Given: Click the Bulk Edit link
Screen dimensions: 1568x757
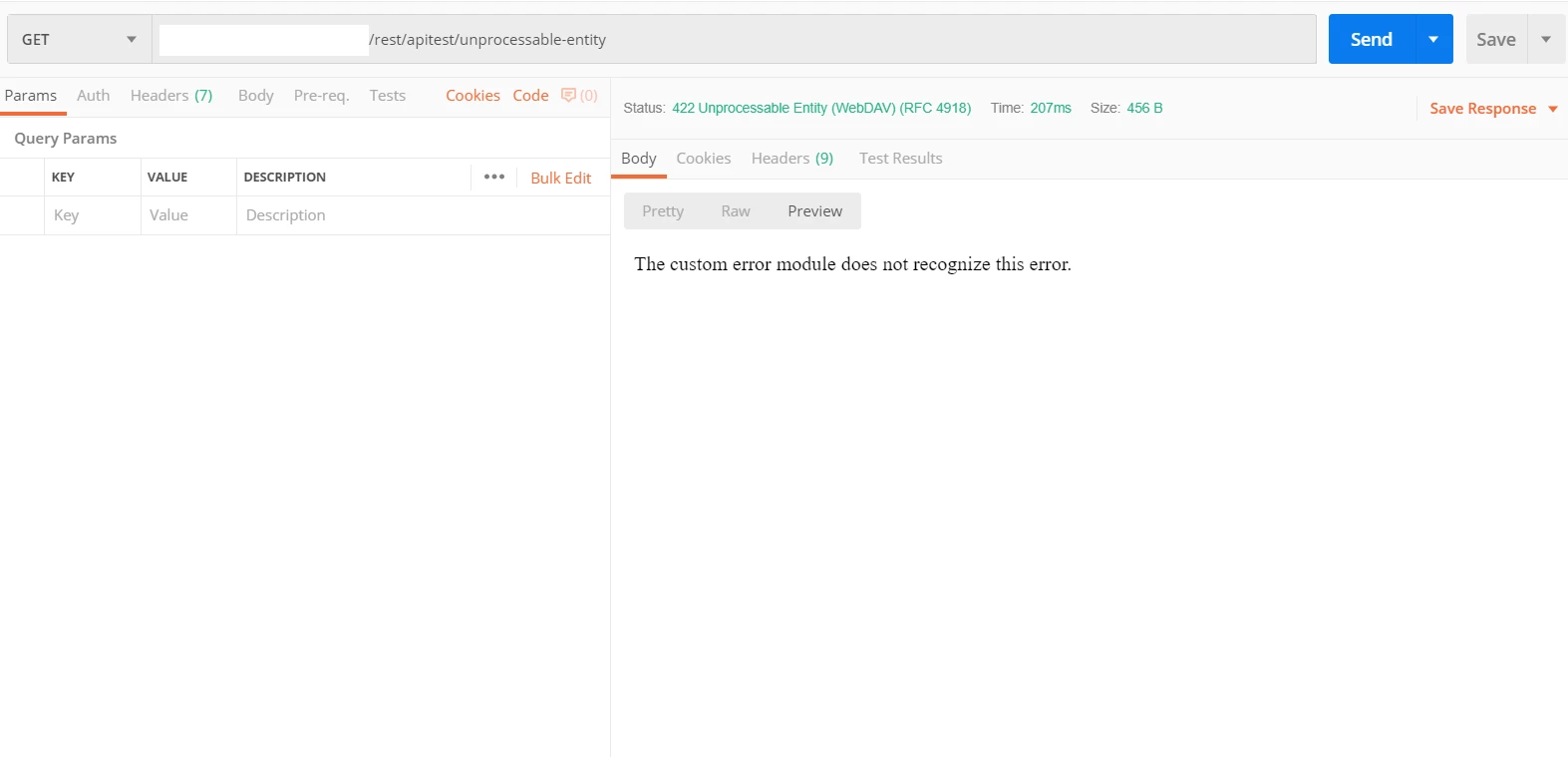Looking at the screenshot, I should (x=560, y=178).
